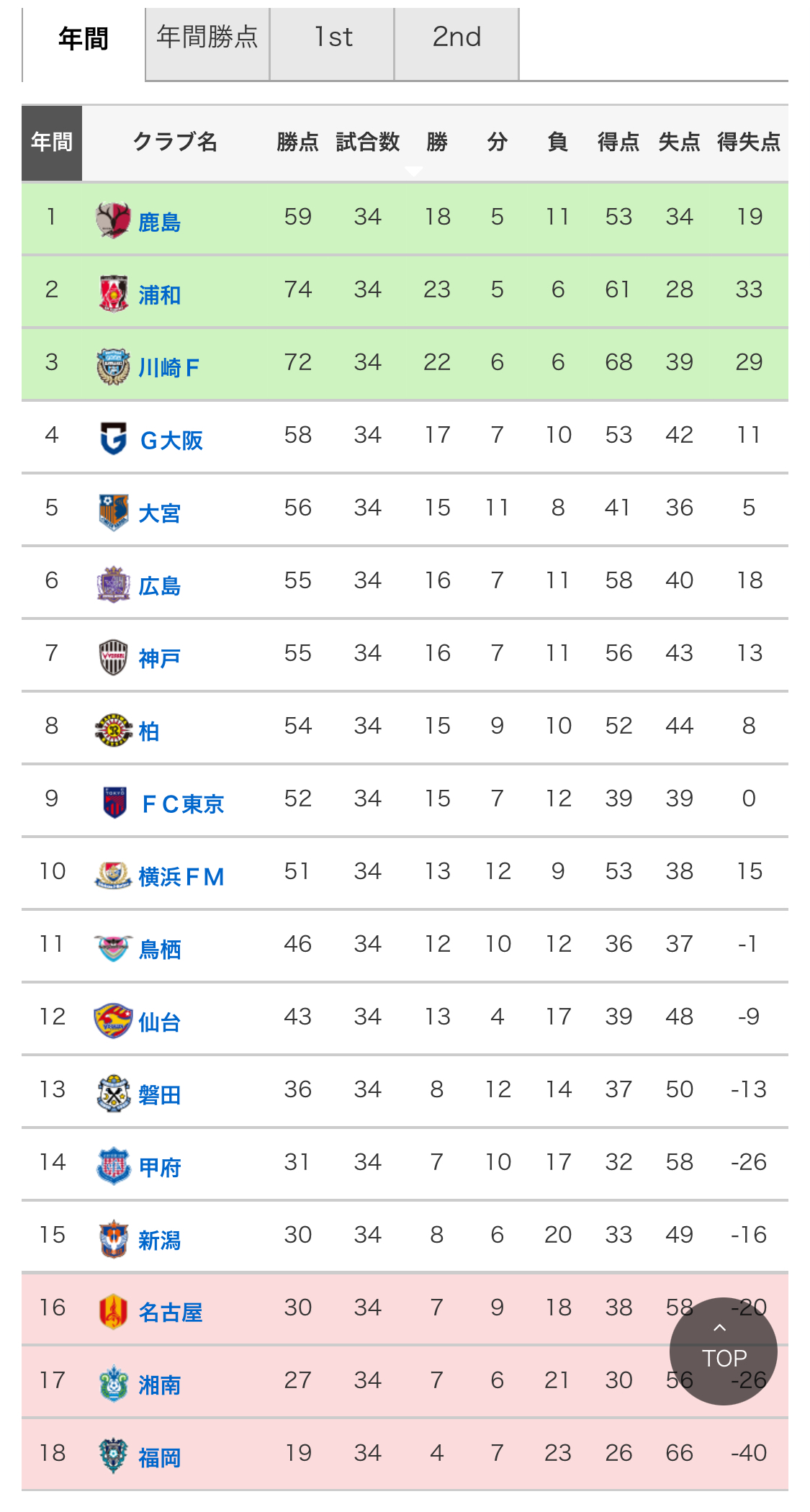The image size is (810, 1512).
Task: Click the Sendai (仙台) club crest icon
Action: tap(113, 1021)
